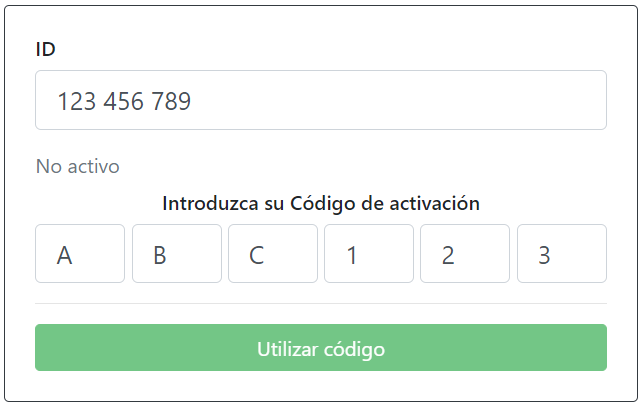Focus the fourth activation code box
The height and width of the screenshot is (405, 641).
click(x=369, y=254)
